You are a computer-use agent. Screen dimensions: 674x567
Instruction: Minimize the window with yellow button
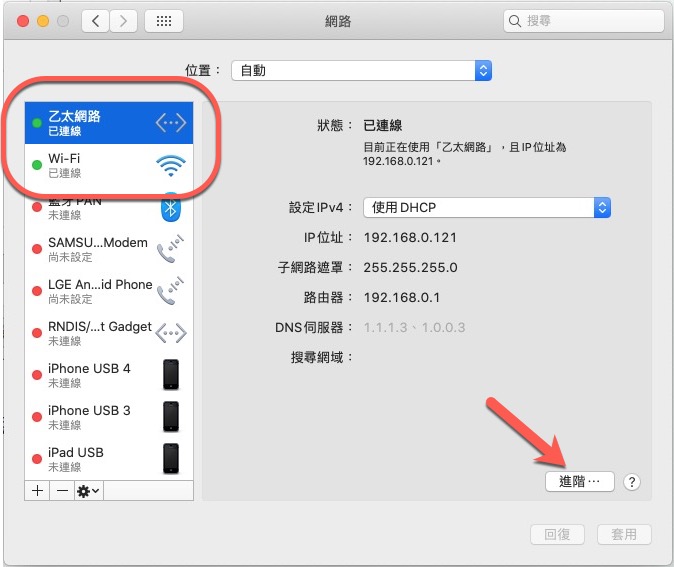pyautogui.click(x=43, y=21)
